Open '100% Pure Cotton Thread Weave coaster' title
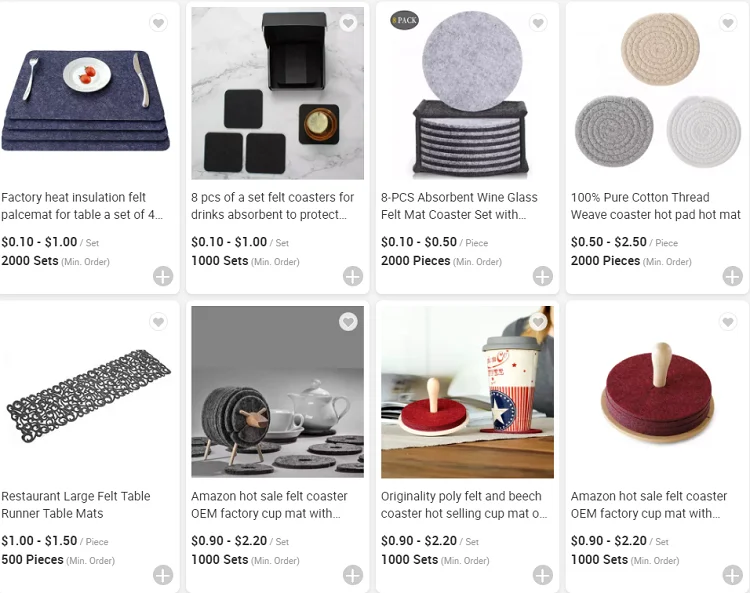 click(x=655, y=206)
